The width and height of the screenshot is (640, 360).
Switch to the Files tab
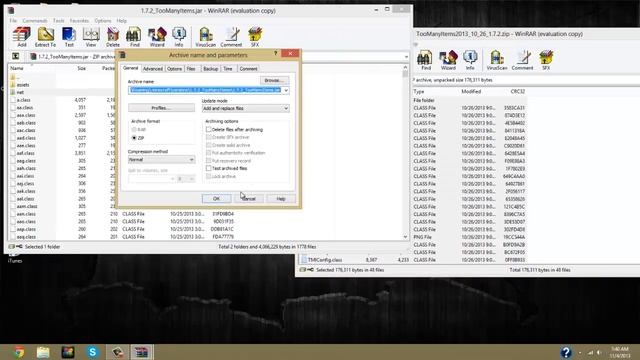[x=191, y=69]
